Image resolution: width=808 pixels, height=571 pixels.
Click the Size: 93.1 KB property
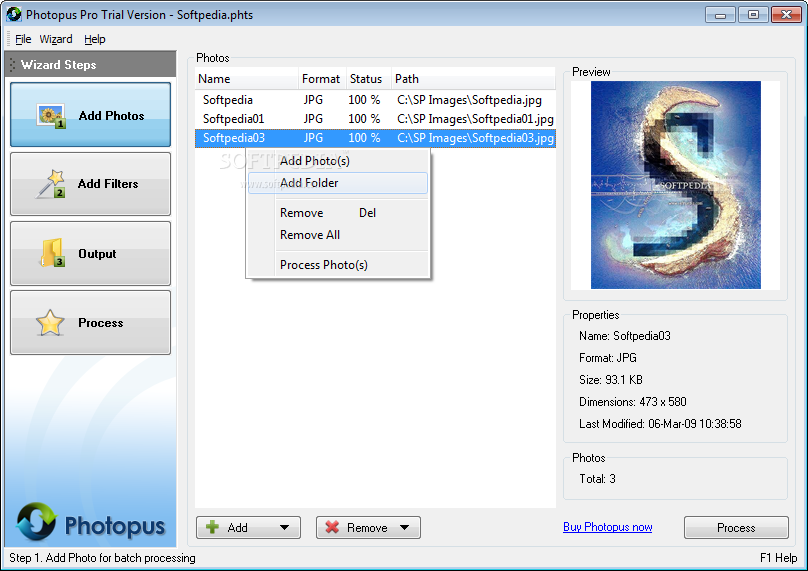(611, 380)
